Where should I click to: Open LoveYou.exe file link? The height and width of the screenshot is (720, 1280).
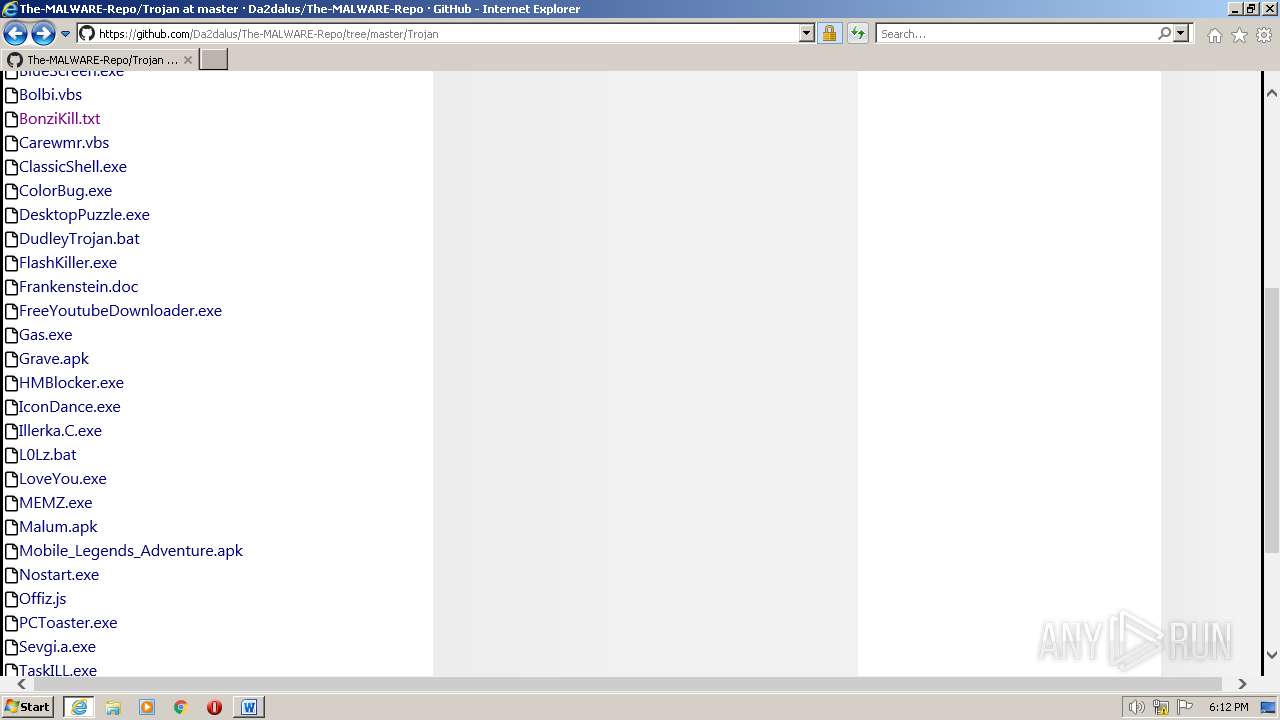click(x=62, y=479)
